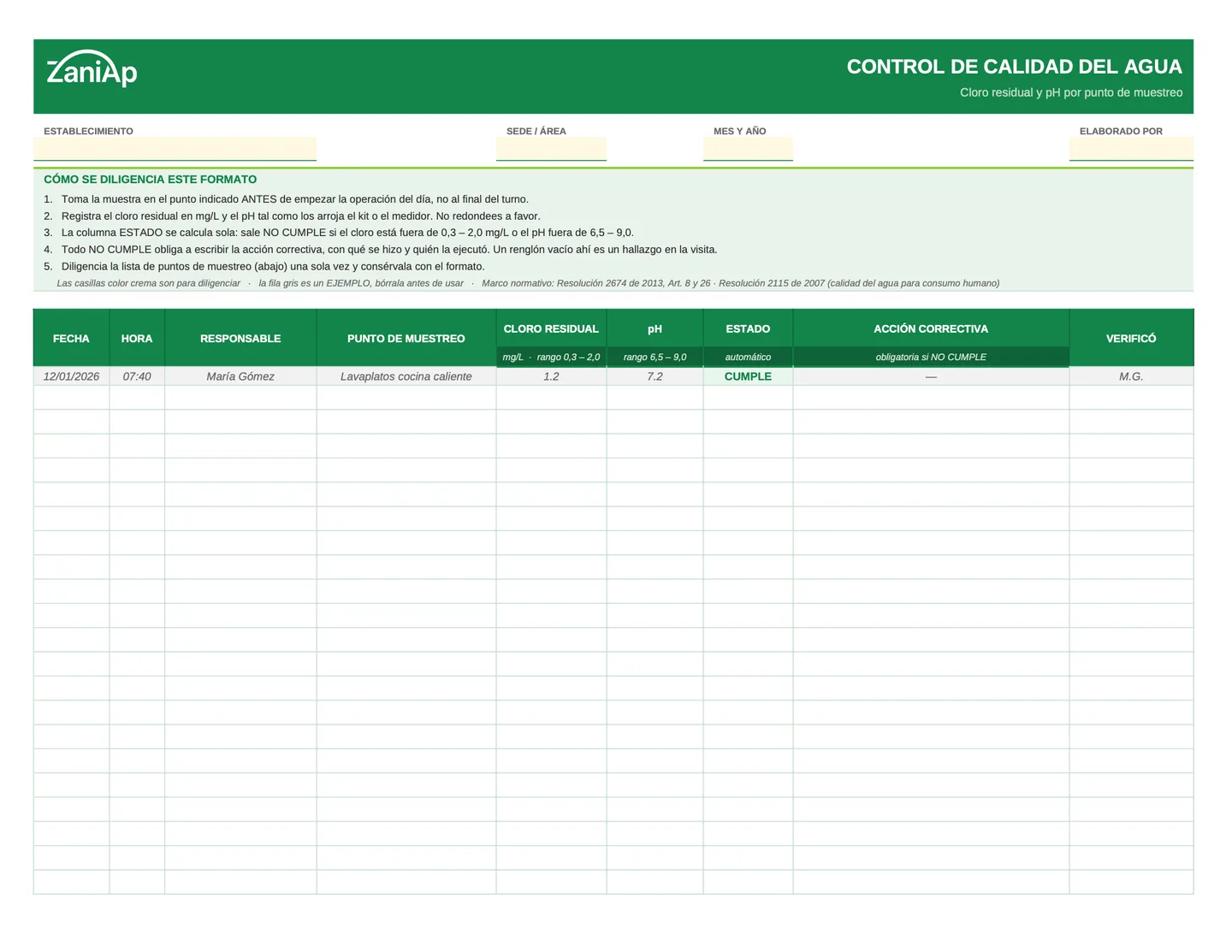This screenshot has width=1232, height=952.
Task: Select the 'Lavaplatos cocina caliente' cell
Action: (406, 376)
